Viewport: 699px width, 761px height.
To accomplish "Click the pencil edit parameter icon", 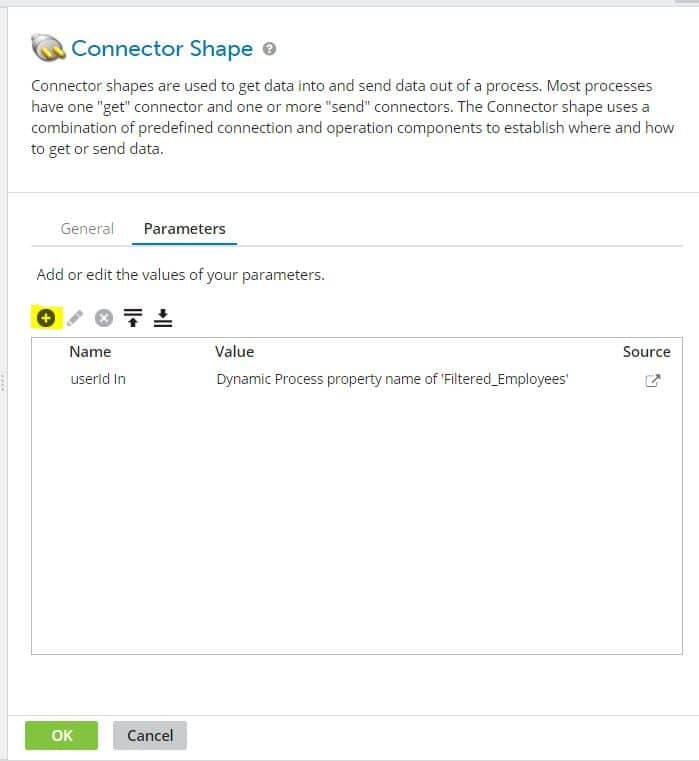I will (75, 318).
